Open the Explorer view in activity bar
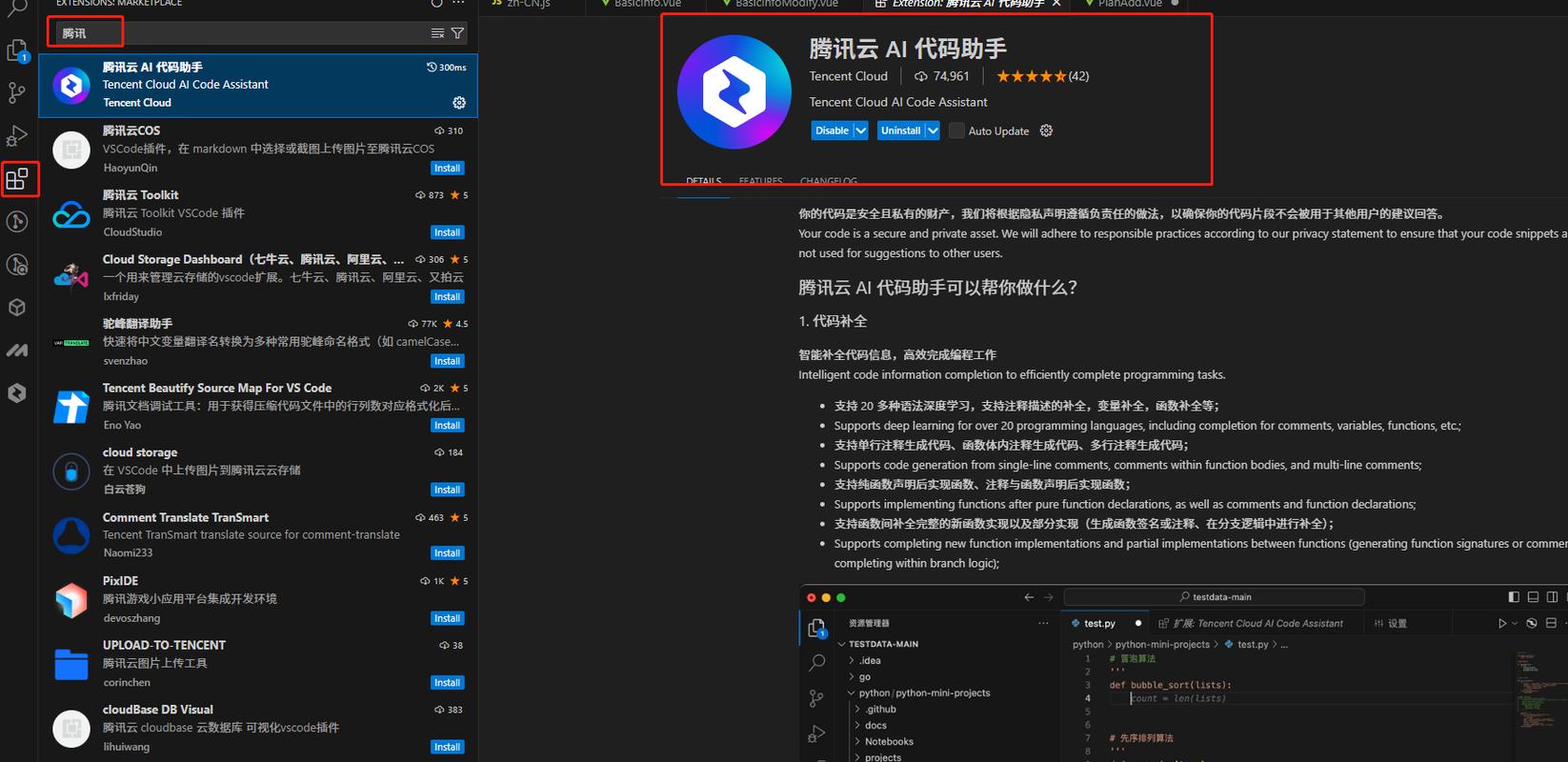This screenshot has height=762, width=1568. (x=18, y=50)
